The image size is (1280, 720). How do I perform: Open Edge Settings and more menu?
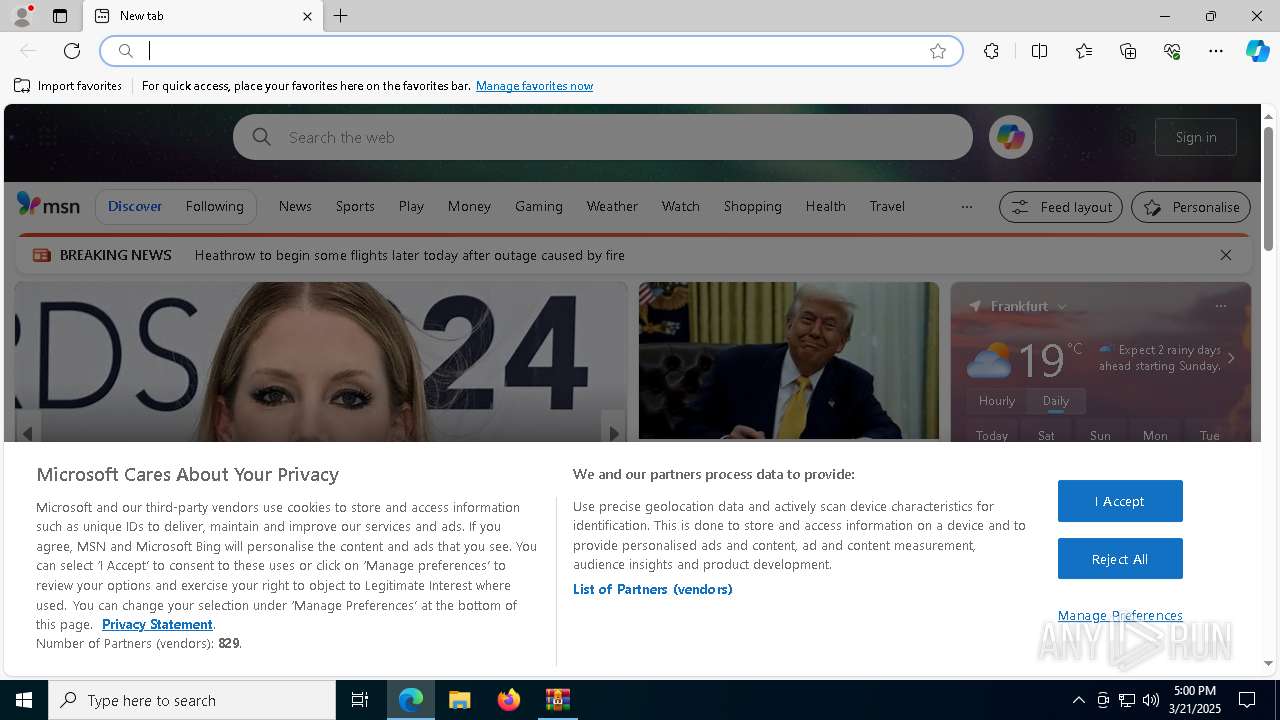click(1216, 51)
